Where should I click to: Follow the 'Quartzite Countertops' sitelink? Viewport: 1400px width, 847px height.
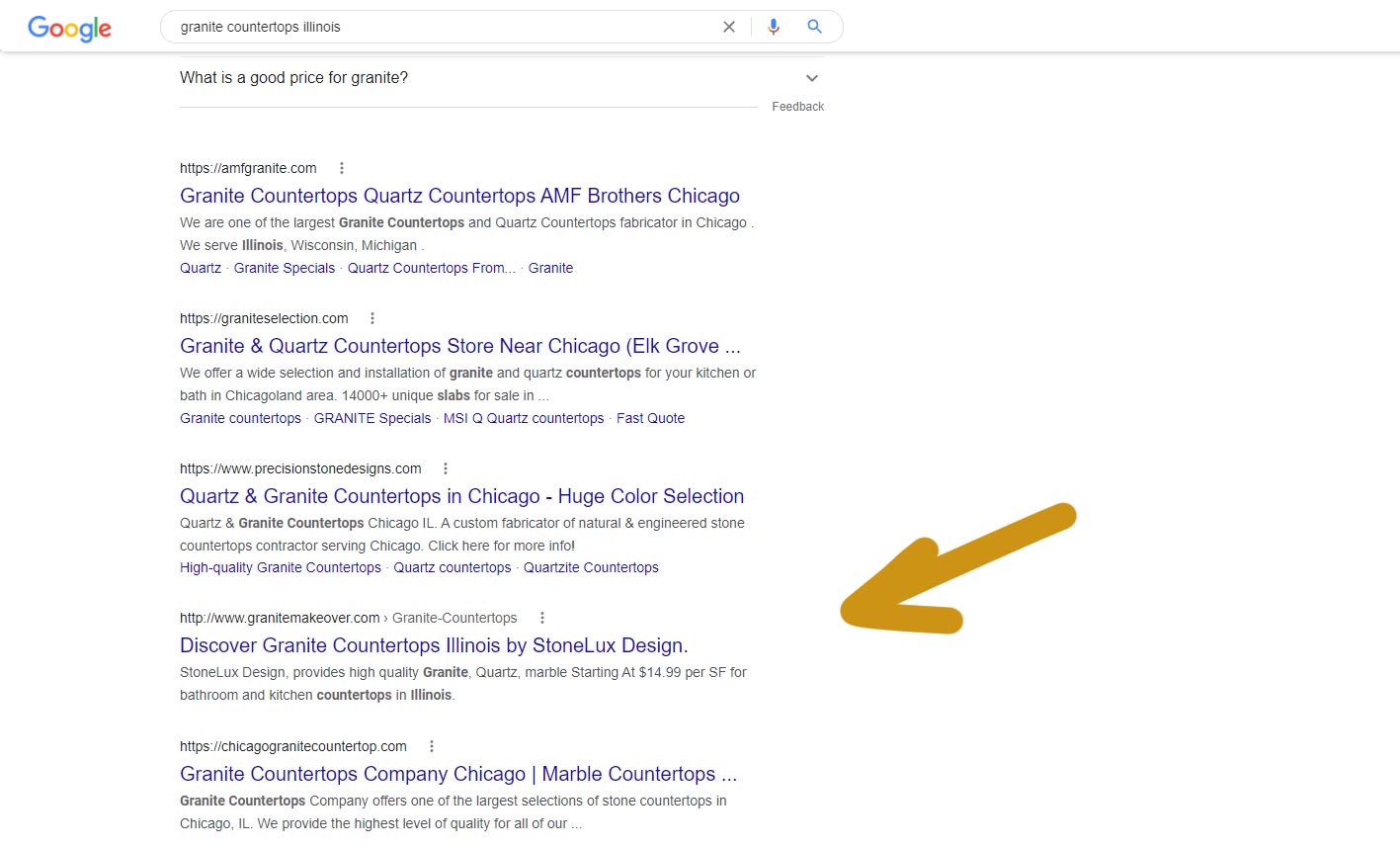(x=591, y=567)
